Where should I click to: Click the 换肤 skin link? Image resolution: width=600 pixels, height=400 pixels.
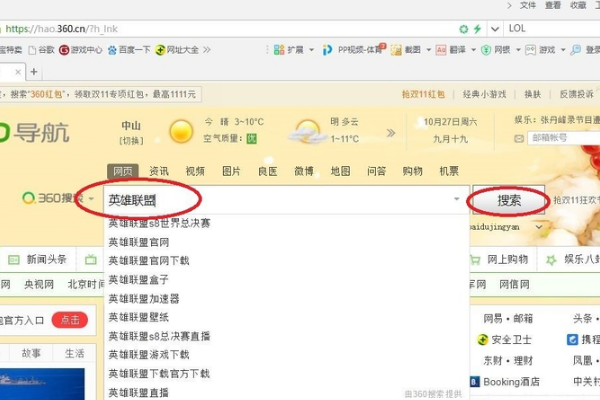tap(532, 94)
